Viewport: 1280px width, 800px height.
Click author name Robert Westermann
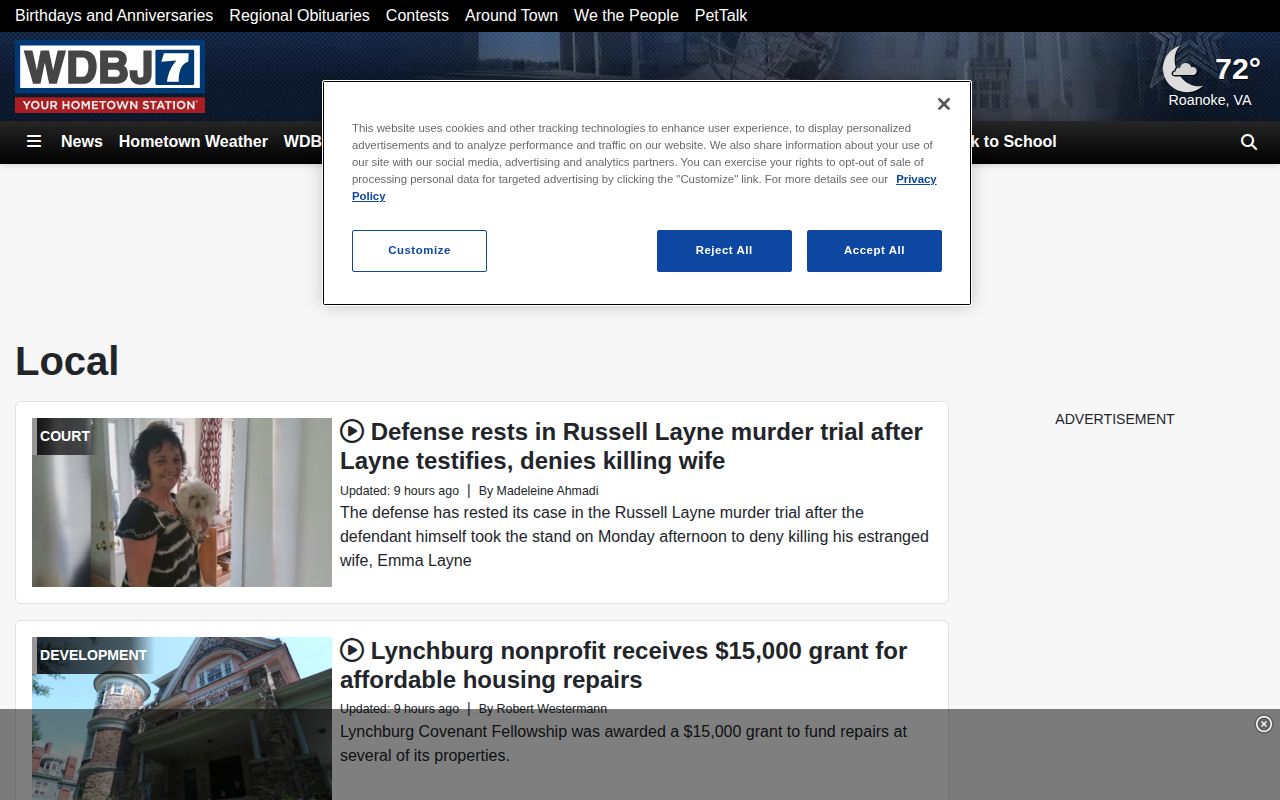(551, 709)
